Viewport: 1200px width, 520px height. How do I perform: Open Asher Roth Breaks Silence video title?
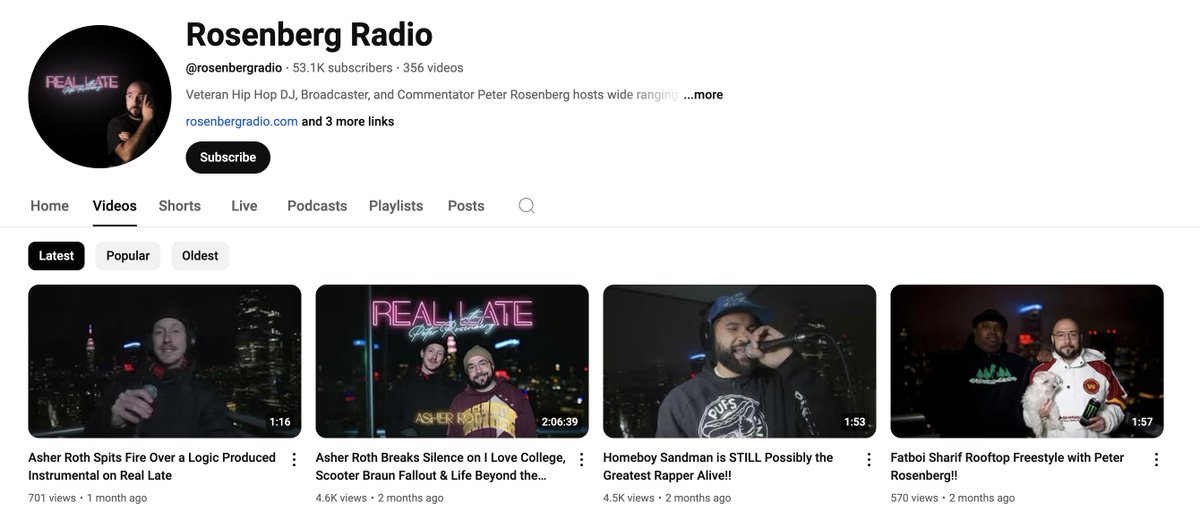pos(441,466)
